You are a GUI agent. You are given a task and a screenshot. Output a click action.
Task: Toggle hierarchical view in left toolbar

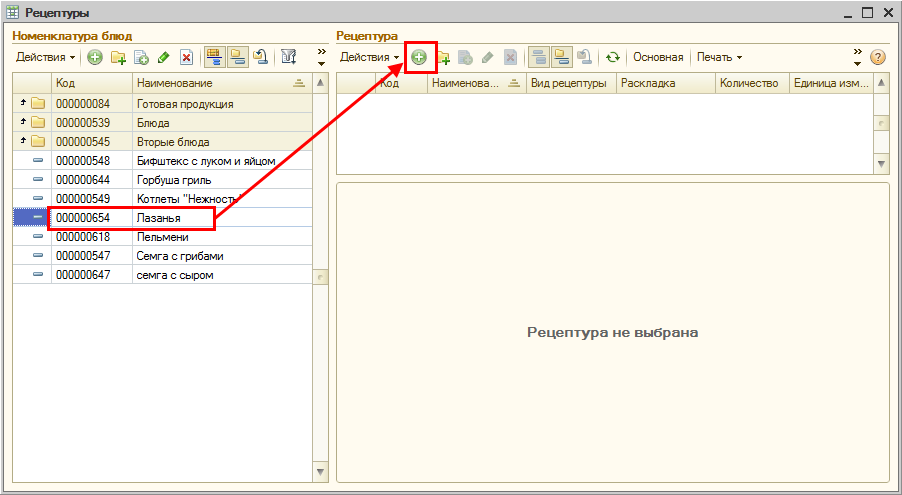tap(213, 57)
